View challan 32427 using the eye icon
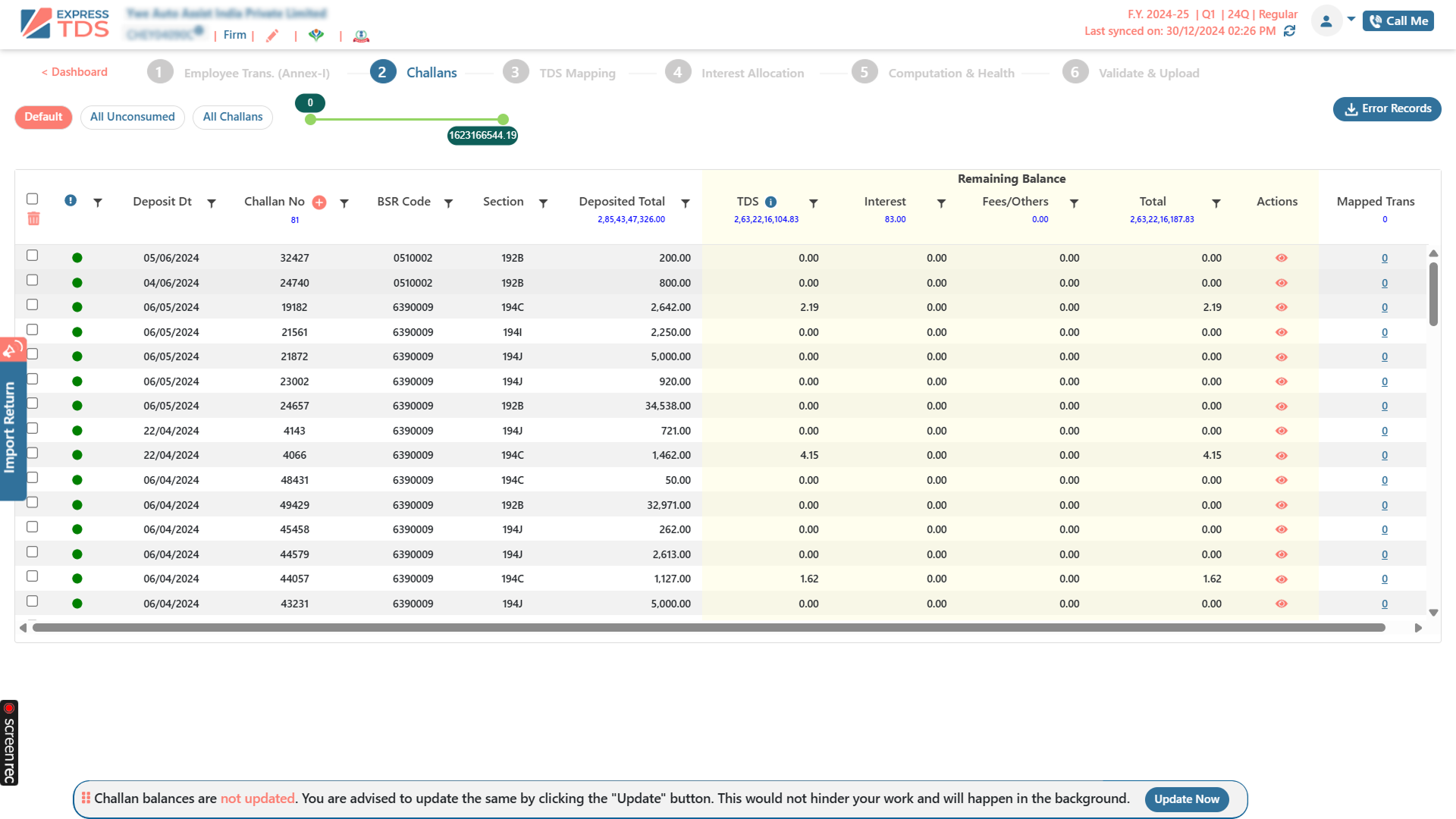Viewport: 1456px width, 819px height. (1282, 258)
